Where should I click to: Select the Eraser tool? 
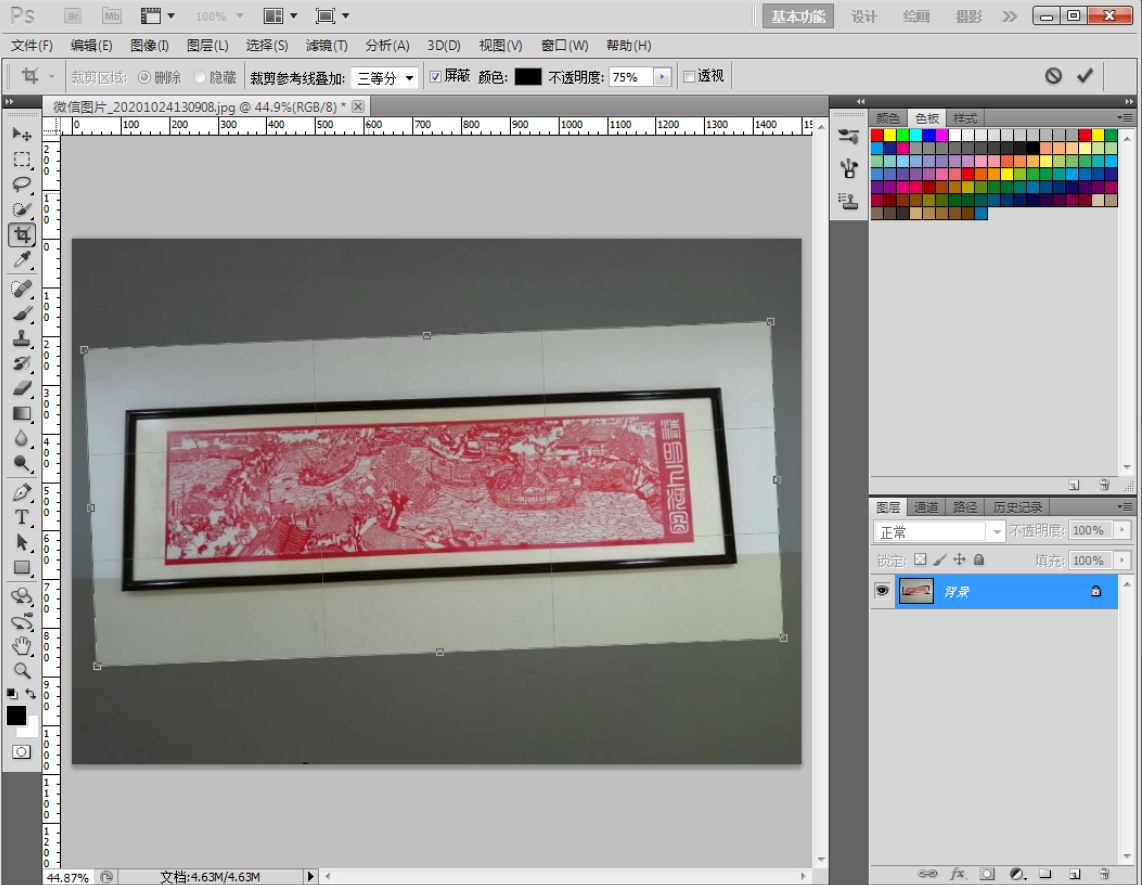click(22, 388)
